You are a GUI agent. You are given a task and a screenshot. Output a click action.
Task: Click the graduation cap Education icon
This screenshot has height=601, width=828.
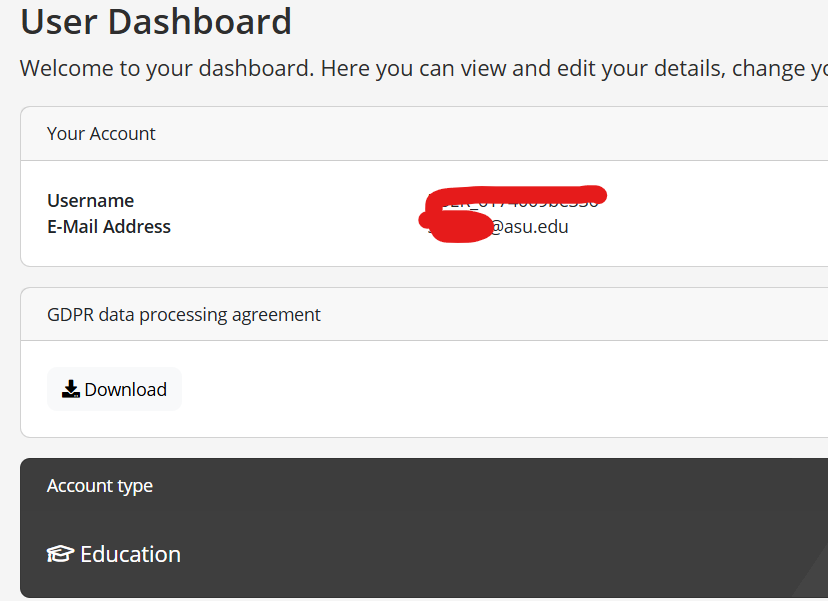pos(60,554)
